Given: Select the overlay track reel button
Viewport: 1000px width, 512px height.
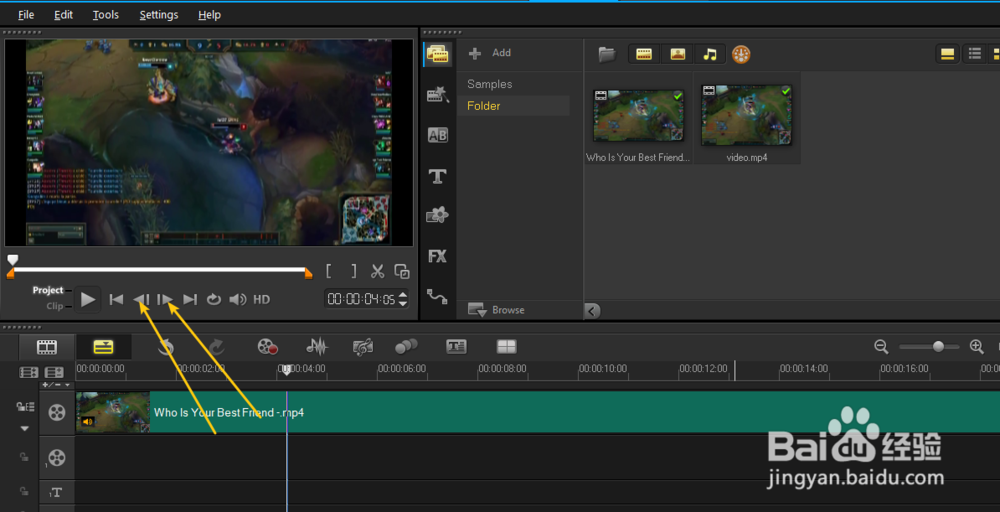Looking at the screenshot, I should pyautogui.click(x=57, y=457).
